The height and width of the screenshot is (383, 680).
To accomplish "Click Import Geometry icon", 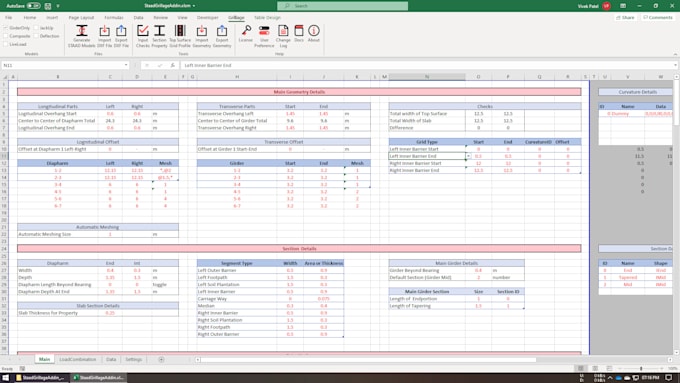I will pyautogui.click(x=202, y=31).
